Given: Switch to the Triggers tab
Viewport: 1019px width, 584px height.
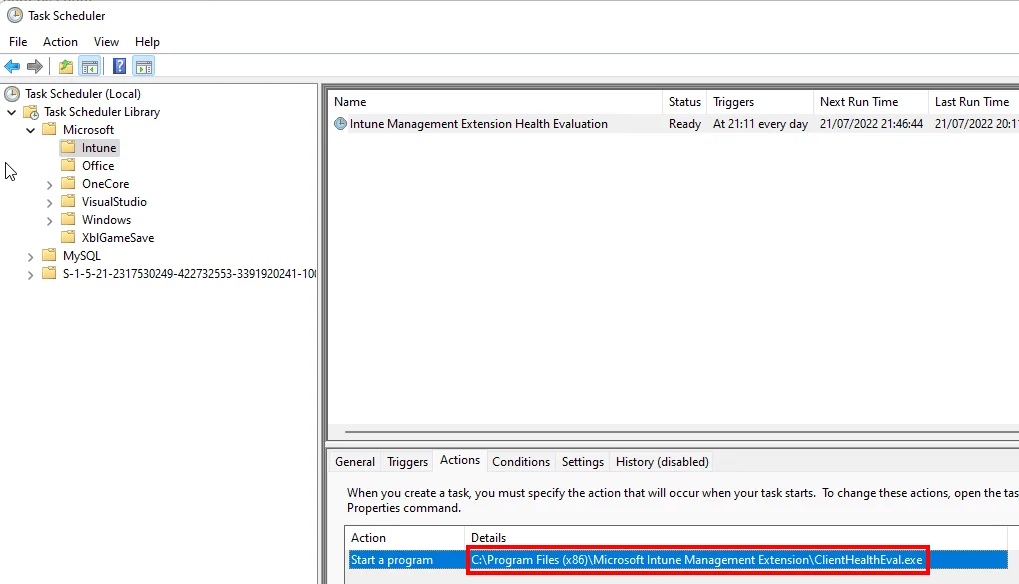Looking at the screenshot, I should pos(407,462).
